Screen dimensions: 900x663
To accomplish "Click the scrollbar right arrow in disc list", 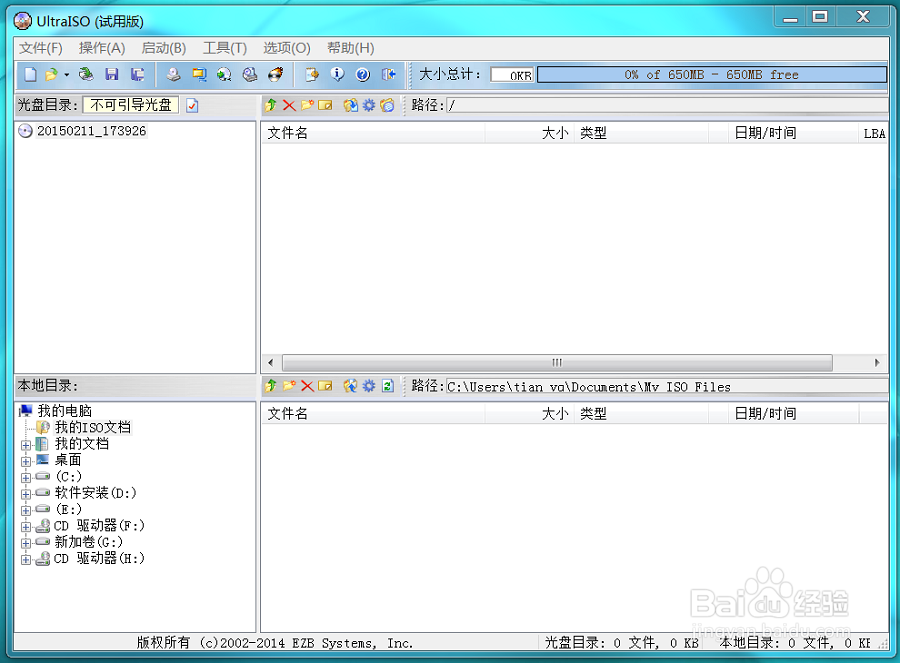I will click(x=876, y=363).
